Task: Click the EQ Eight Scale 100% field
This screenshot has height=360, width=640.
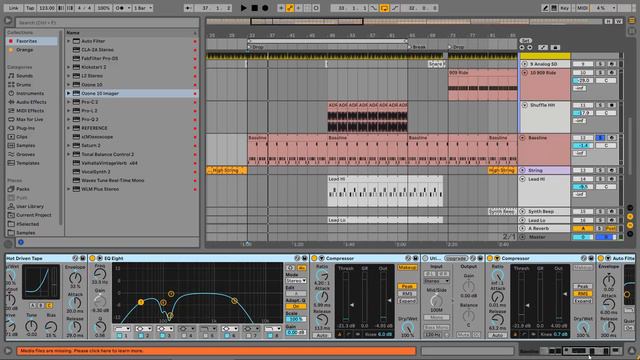Action: (x=296, y=319)
